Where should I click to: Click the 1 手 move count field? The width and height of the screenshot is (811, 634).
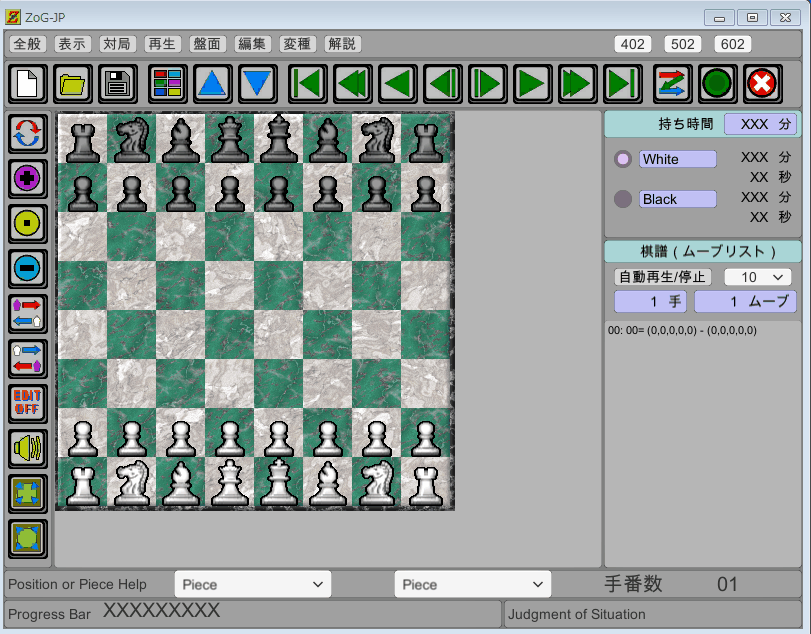click(x=651, y=301)
